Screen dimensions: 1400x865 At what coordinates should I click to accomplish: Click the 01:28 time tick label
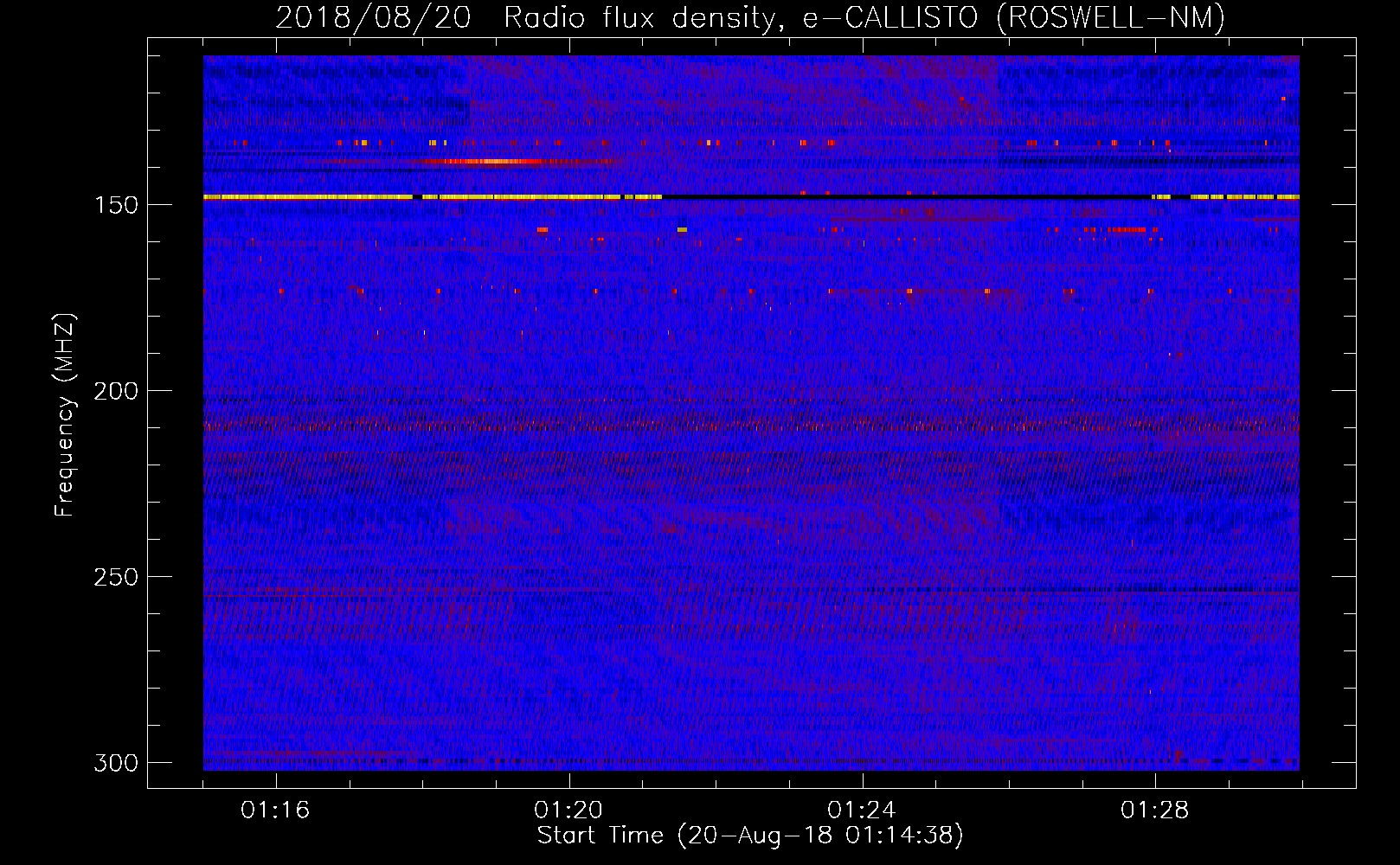[1155, 811]
